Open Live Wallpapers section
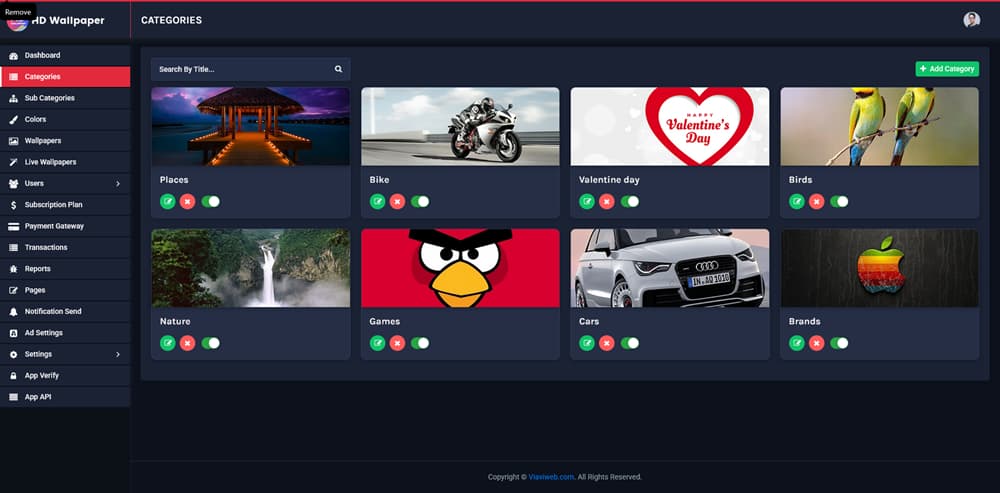 (65, 162)
